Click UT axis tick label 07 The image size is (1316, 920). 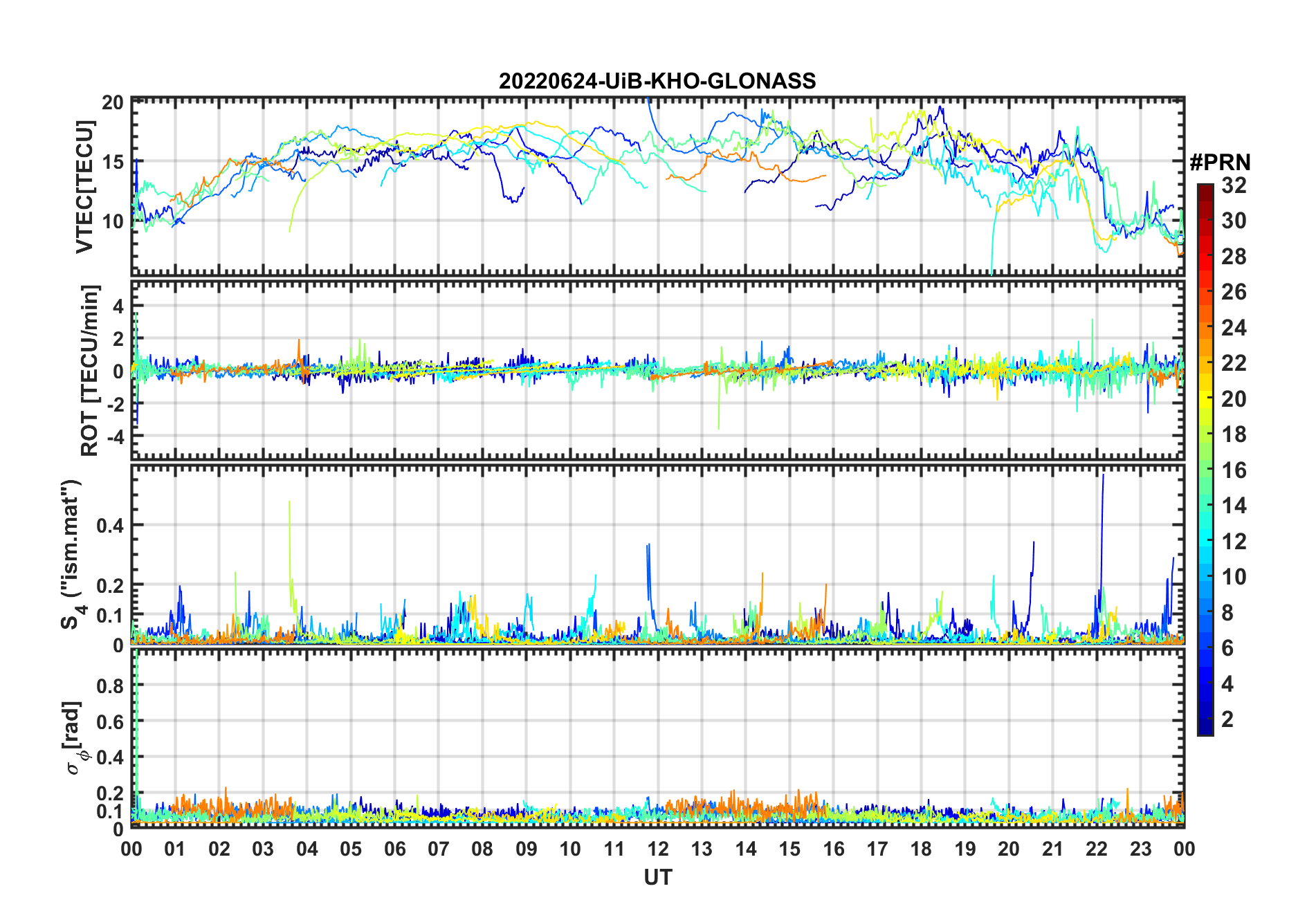(x=439, y=849)
